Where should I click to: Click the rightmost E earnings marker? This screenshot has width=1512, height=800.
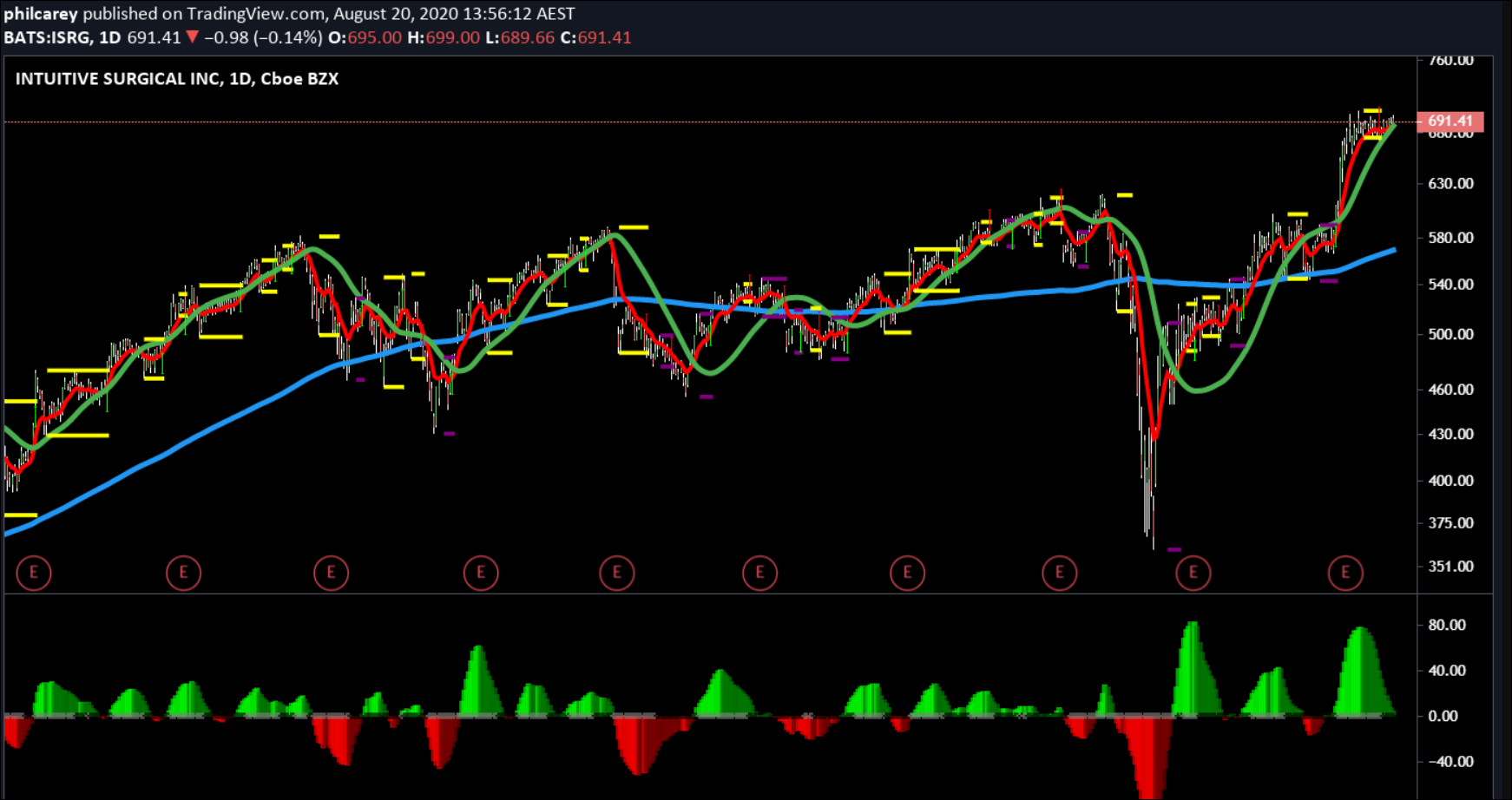pyautogui.click(x=1345, y=573)
